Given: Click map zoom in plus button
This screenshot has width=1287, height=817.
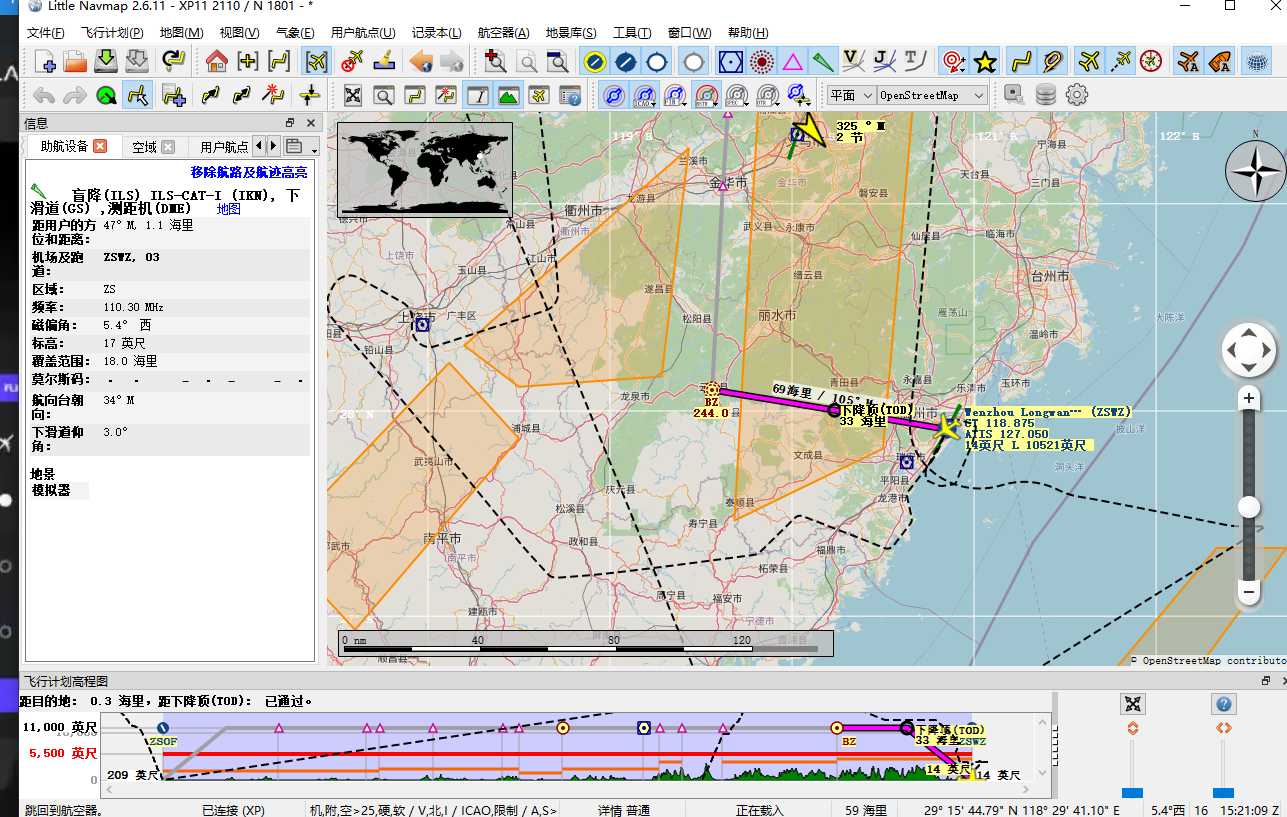Looking at the screenshot, I should (x=1248, y=398).
